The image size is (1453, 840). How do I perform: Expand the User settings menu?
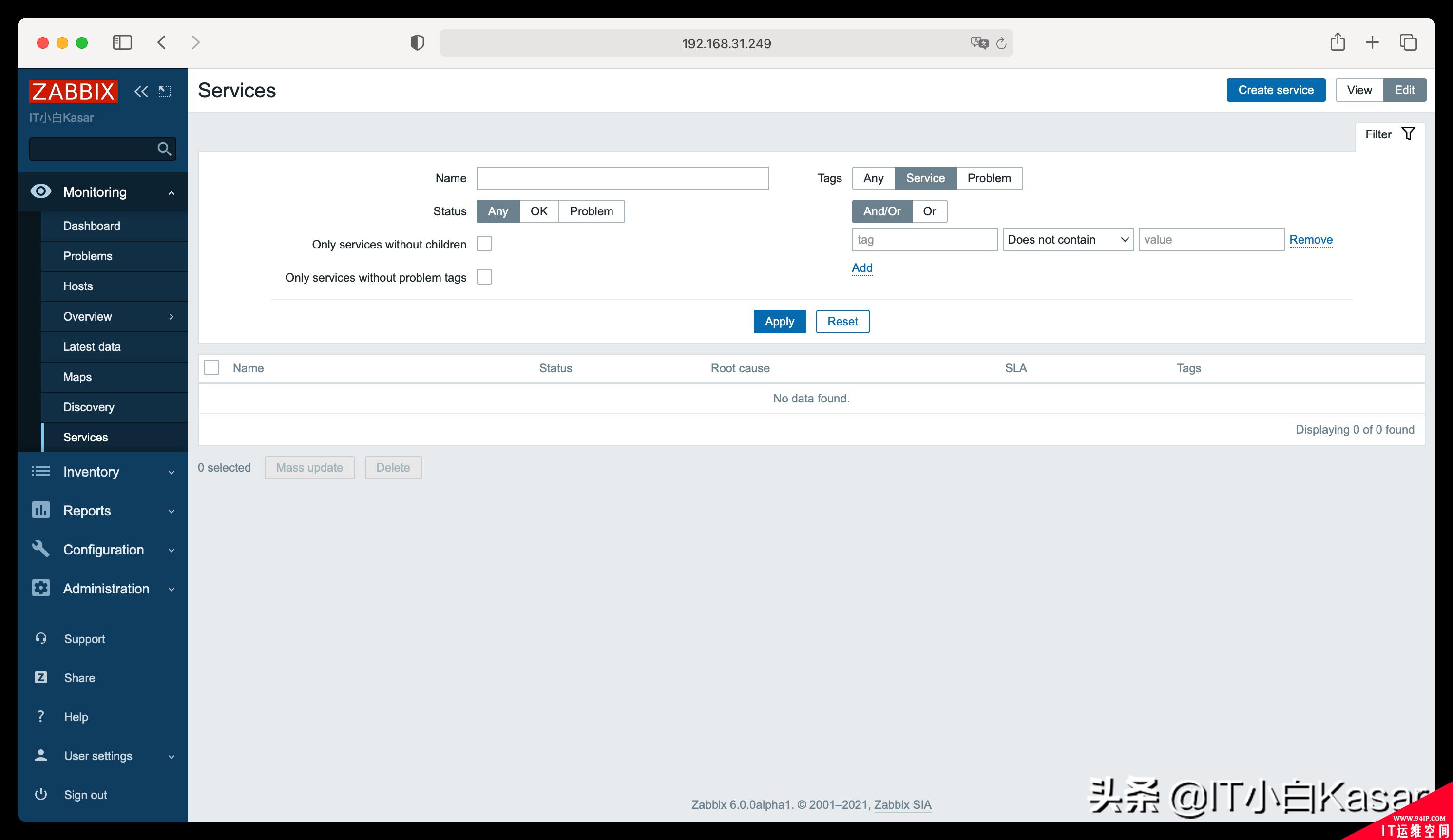pyautogui.click(x=171, y=756)
